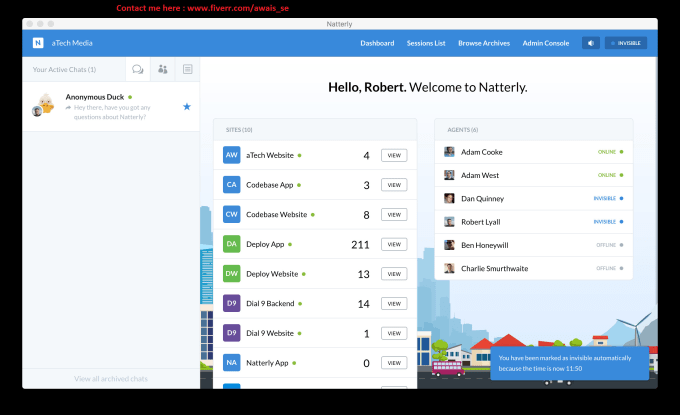
Task: Click the D9 Dial 9 Backend icon
Action: point(232,303)
